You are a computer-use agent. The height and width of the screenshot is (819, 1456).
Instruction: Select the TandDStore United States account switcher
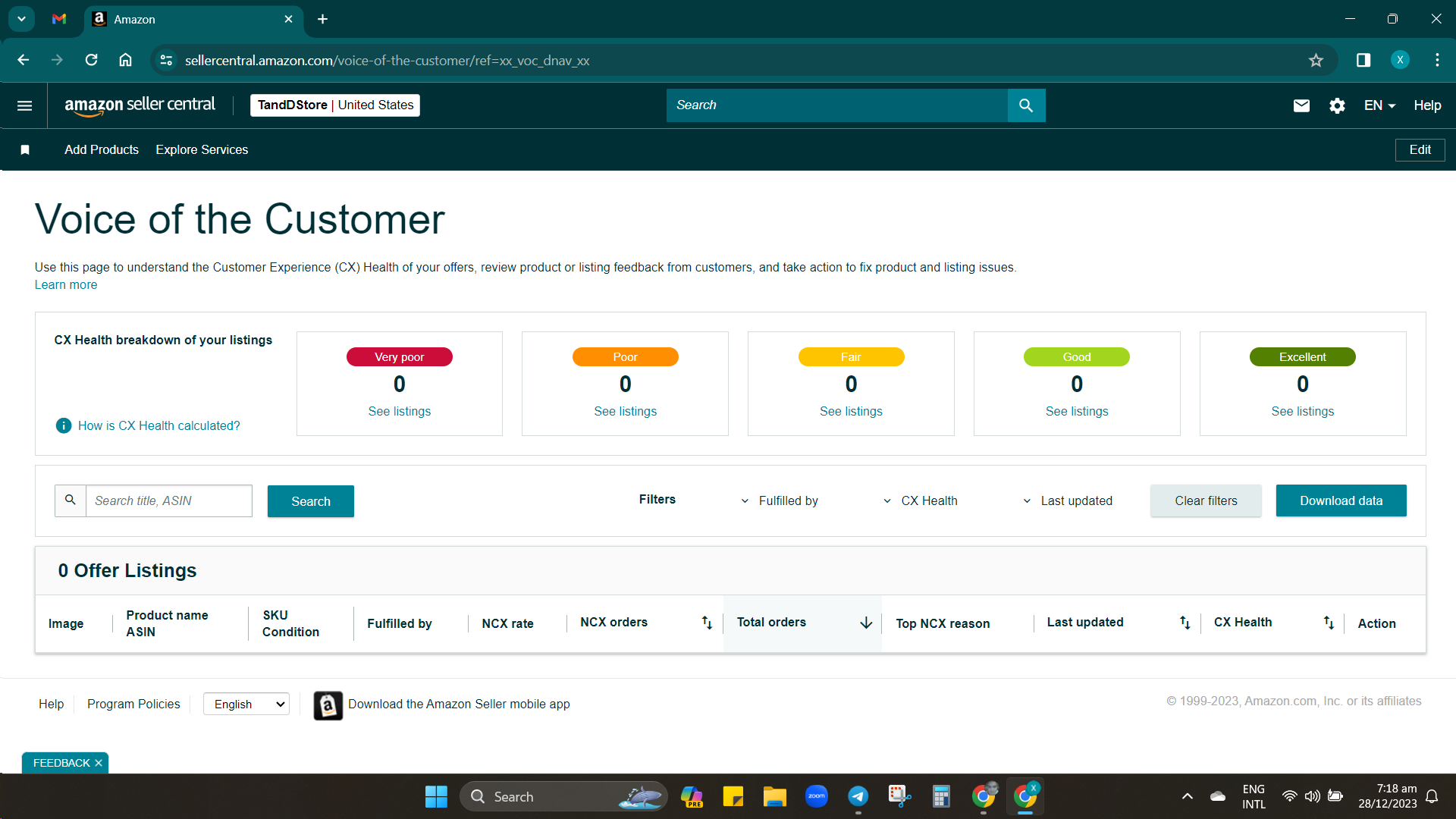[x=335, y=105]
